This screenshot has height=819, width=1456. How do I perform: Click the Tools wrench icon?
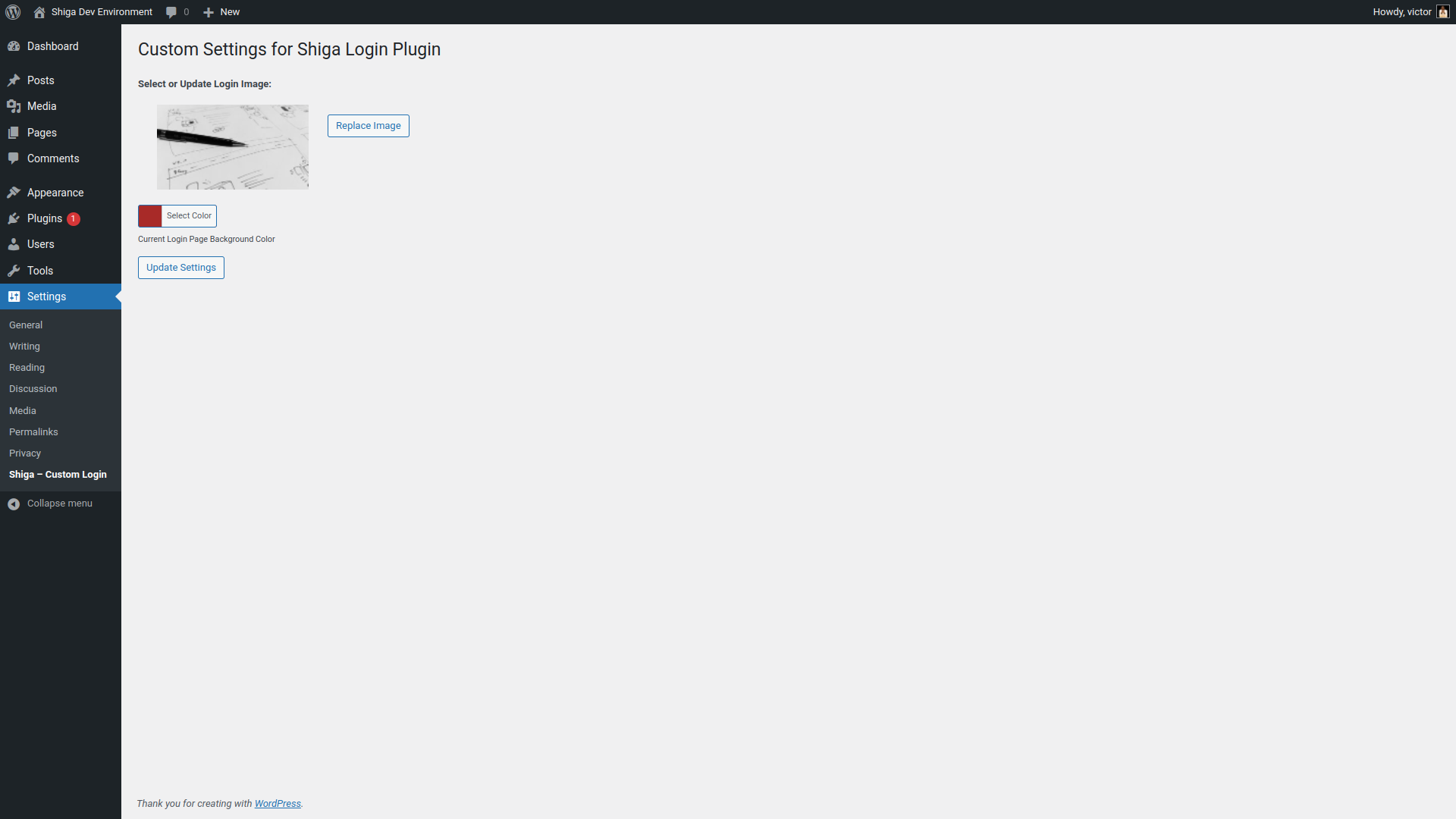point(14,270)
